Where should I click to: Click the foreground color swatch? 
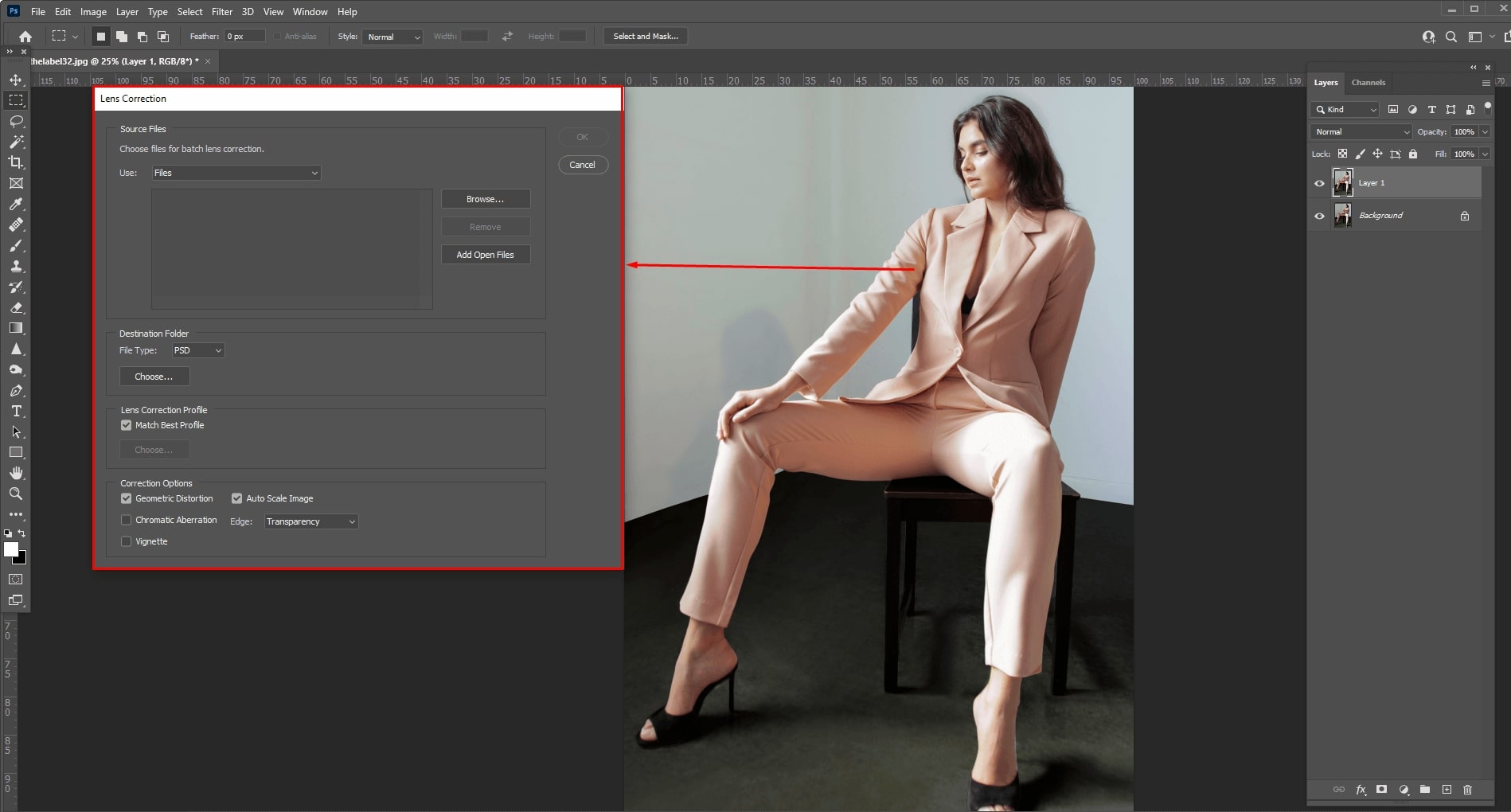click(11, 549)
